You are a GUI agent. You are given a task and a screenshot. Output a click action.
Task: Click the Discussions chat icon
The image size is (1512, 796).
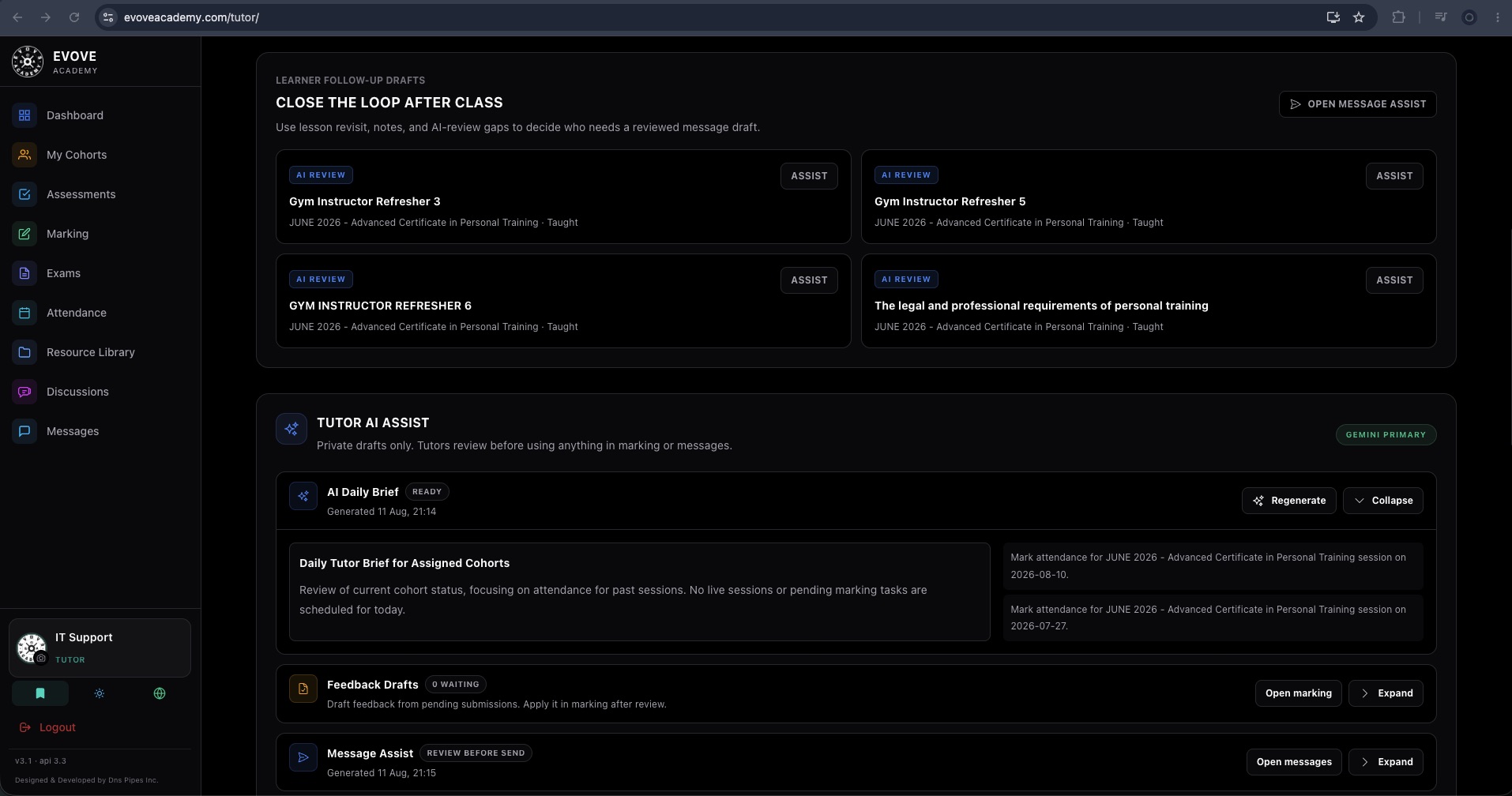(24, 392)
